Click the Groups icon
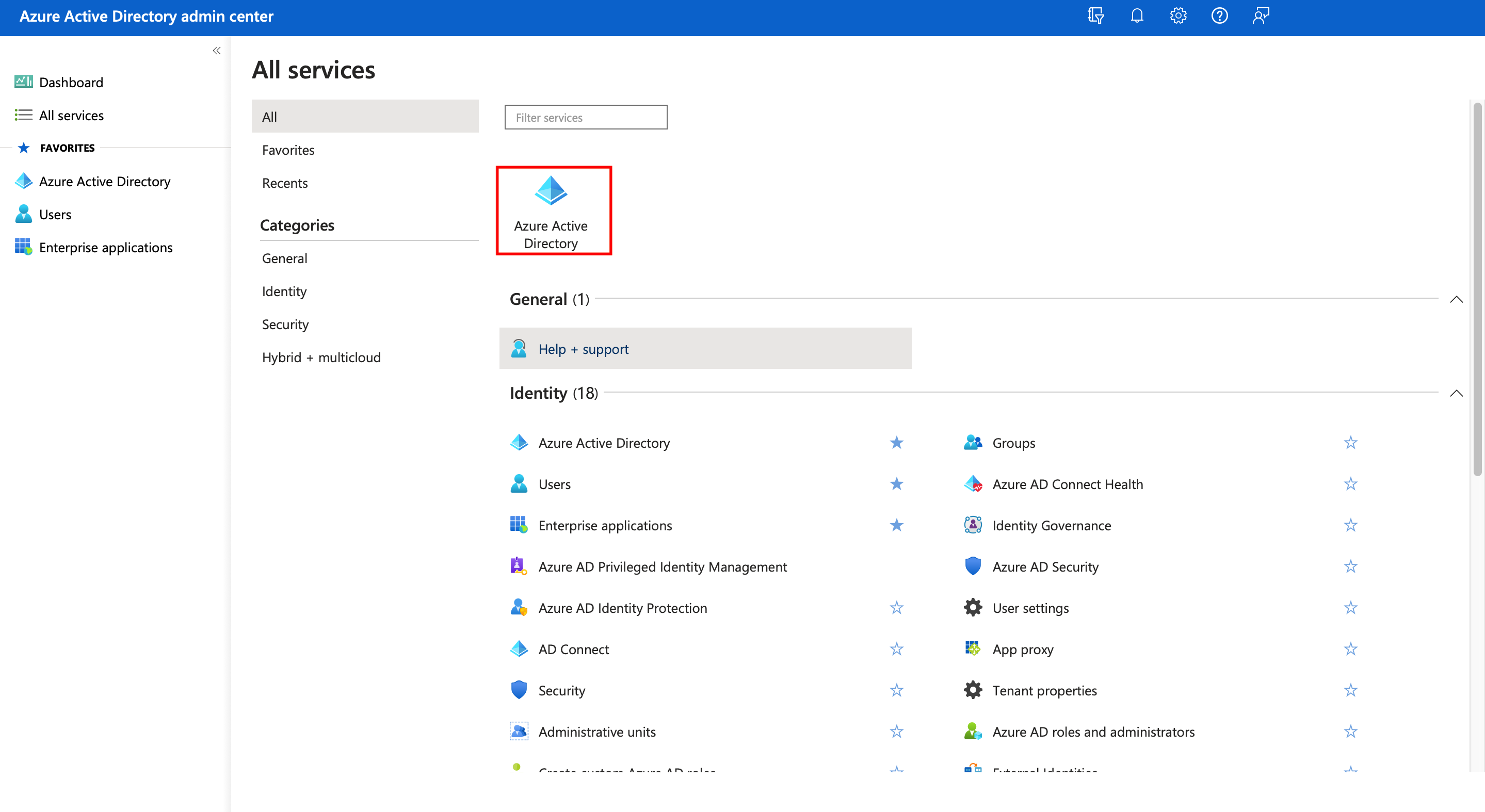The image size is (1485, 812). click(x=973, y=443)
